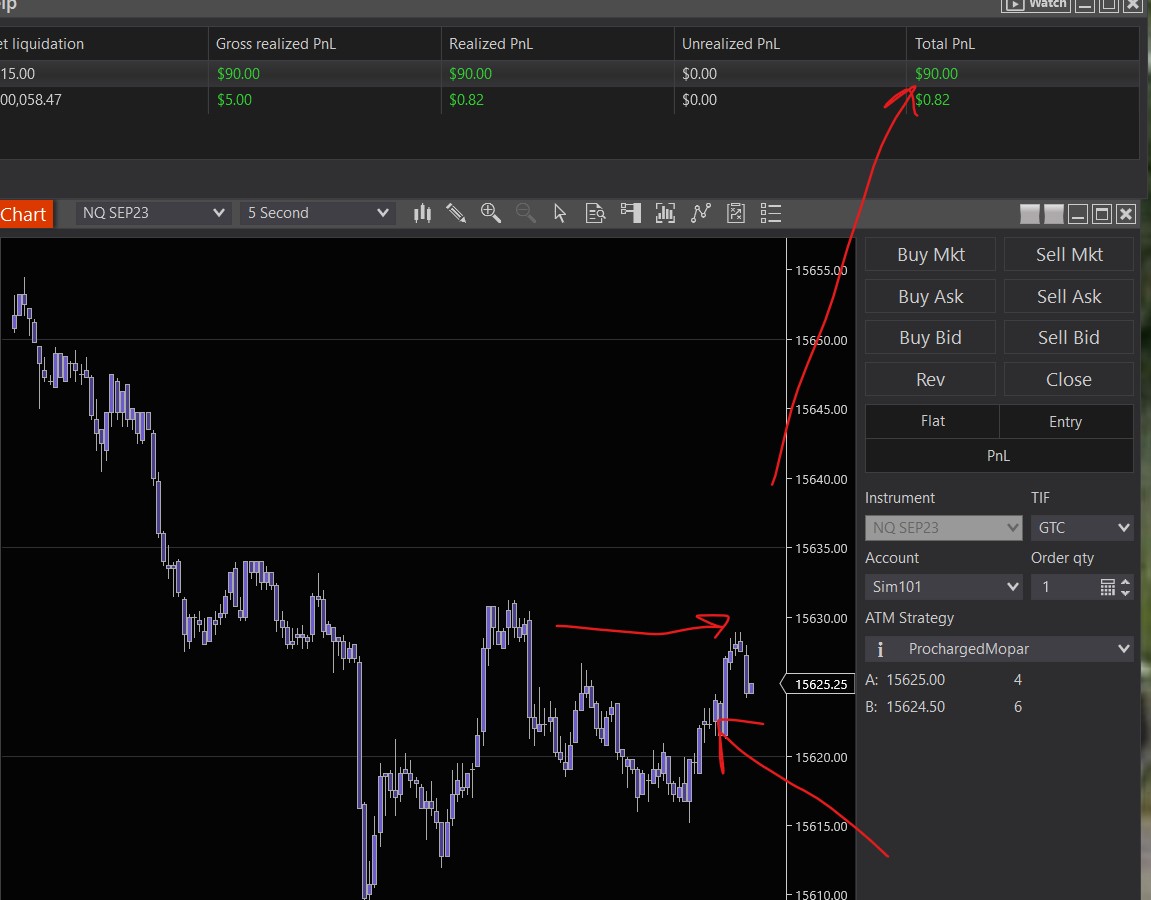Open the Data Series icon
Viewport: 1151px width, 900px height.
click(665, 214)
